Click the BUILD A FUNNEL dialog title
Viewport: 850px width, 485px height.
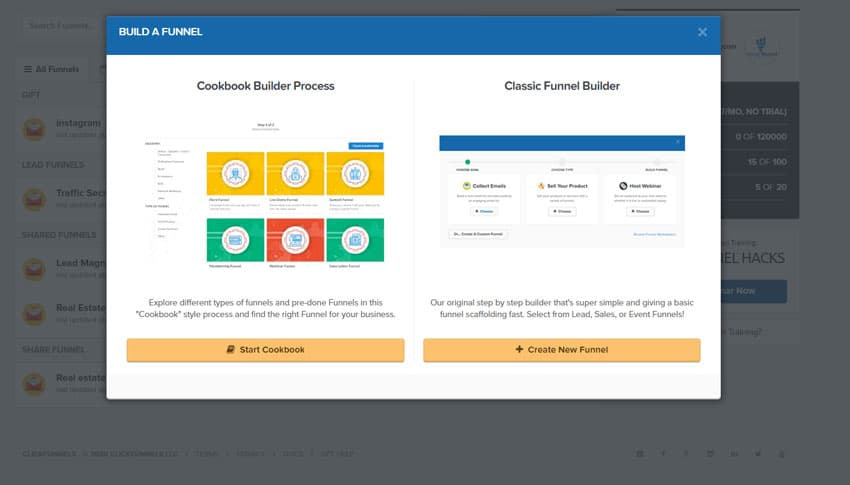[160, 32]
